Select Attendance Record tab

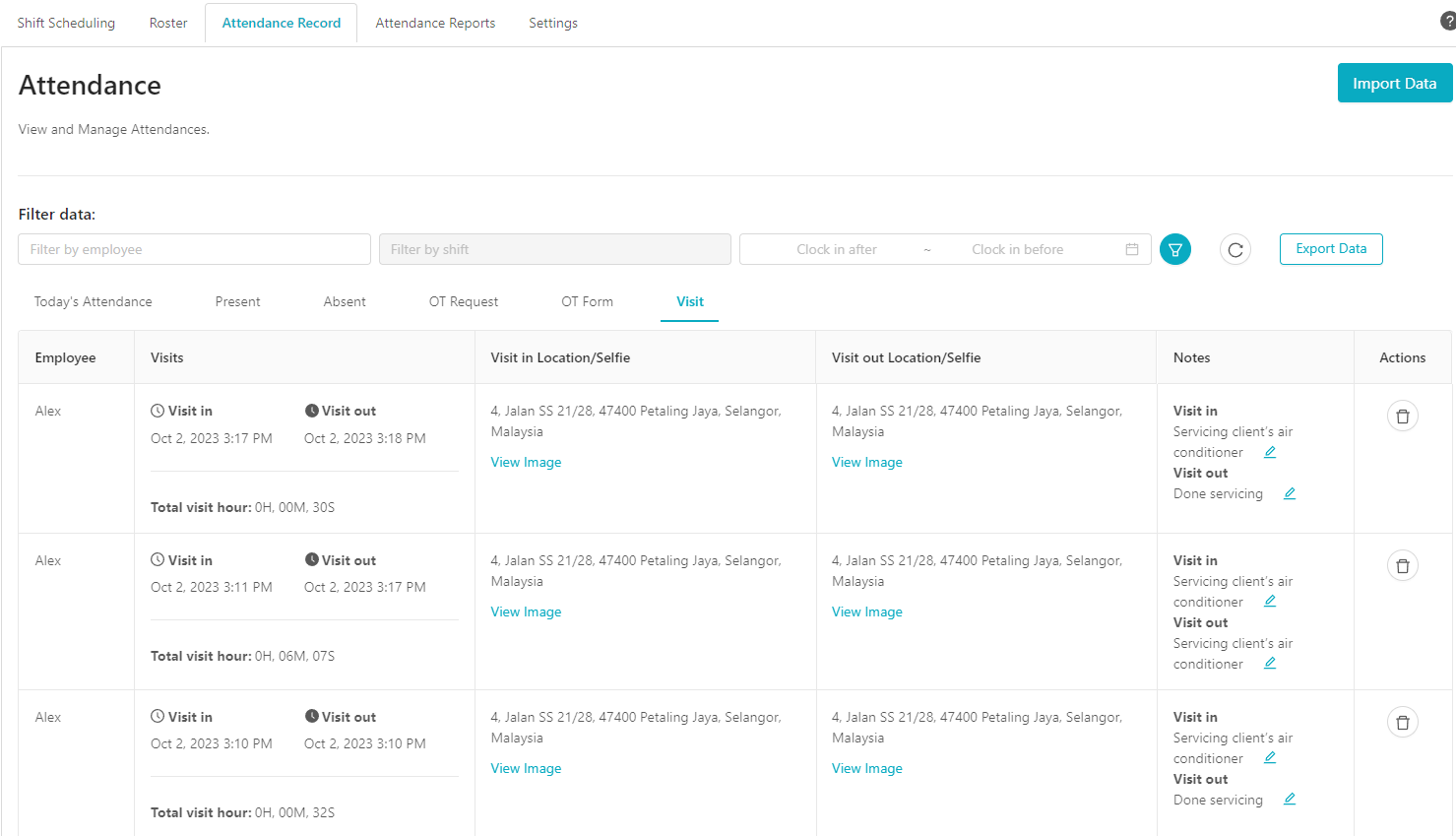282,23
